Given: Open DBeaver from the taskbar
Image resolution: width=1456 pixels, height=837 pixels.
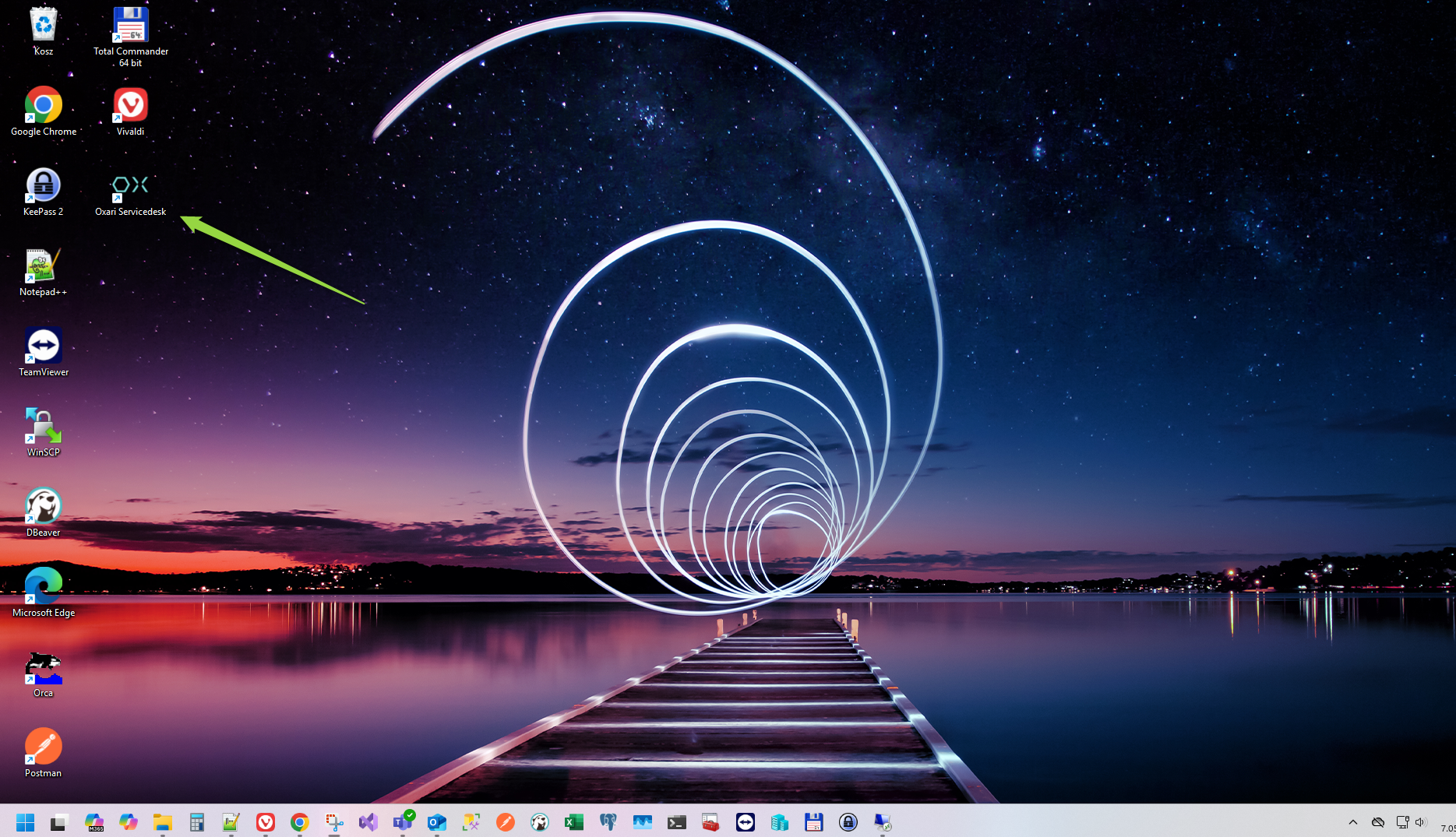Looking at the screenshot, I should 540,822.
